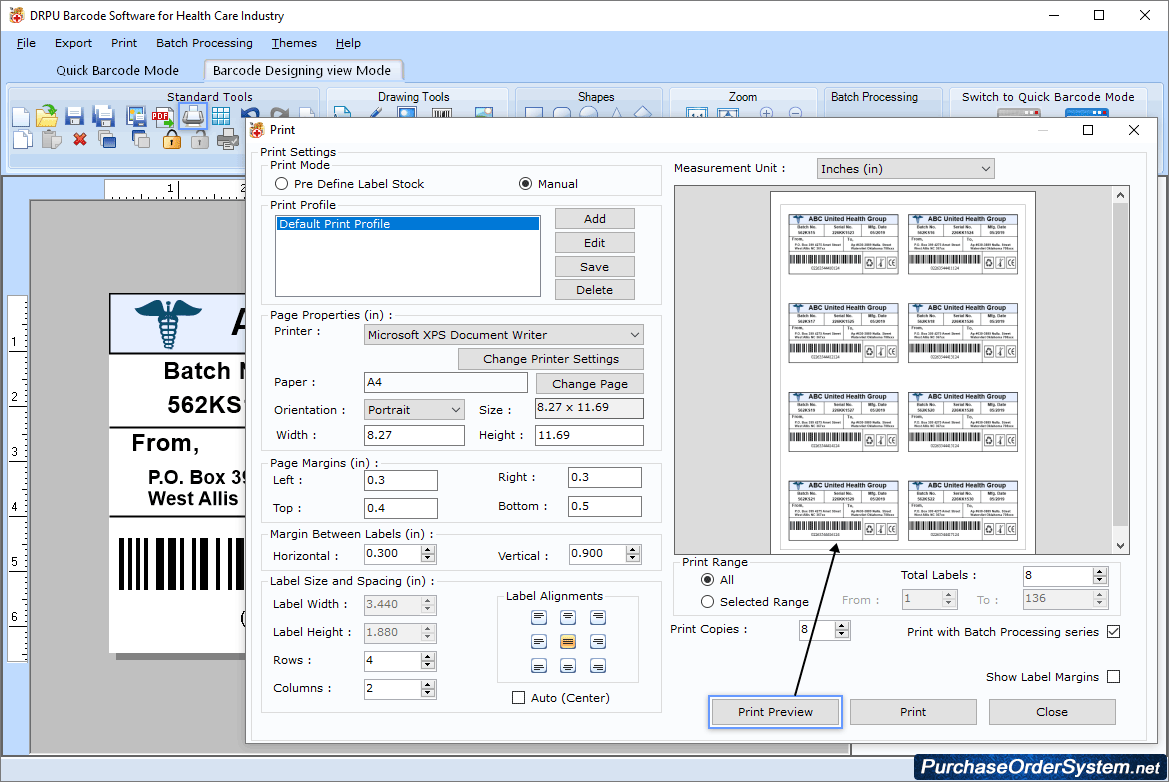The image size is (1169, 782).
Task: Select the Manual print mode radio button
Action: point(525,183)
